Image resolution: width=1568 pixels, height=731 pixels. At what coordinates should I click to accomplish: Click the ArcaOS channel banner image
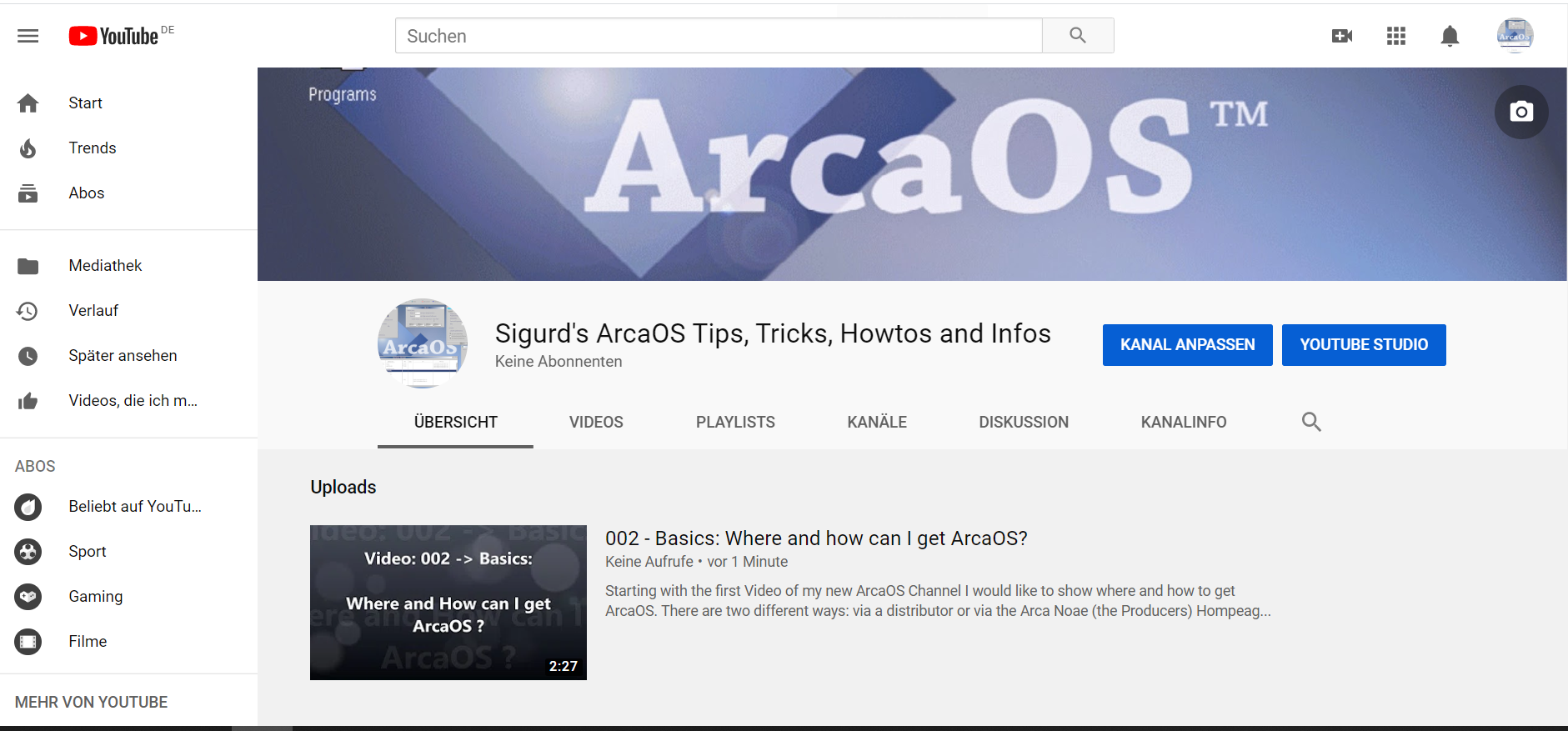coord(912,174)
